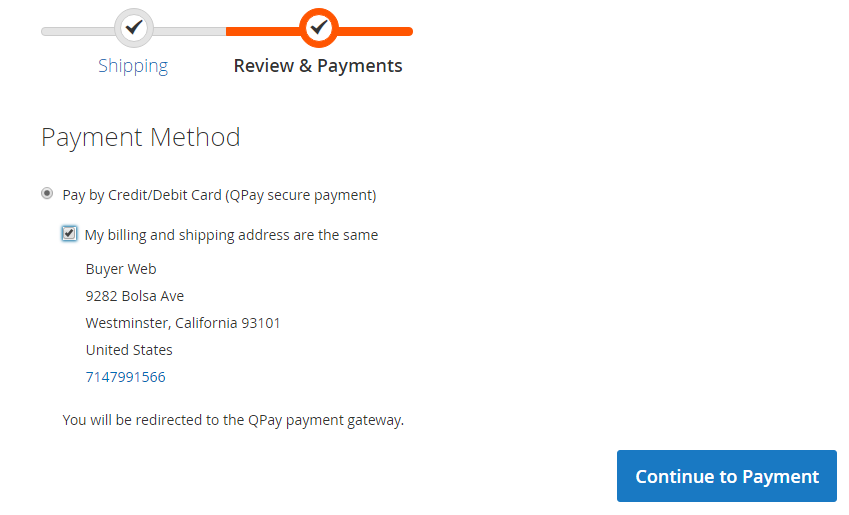
Task: Click the 9282 Bolsa Ave address line
Action: point(135,296)
